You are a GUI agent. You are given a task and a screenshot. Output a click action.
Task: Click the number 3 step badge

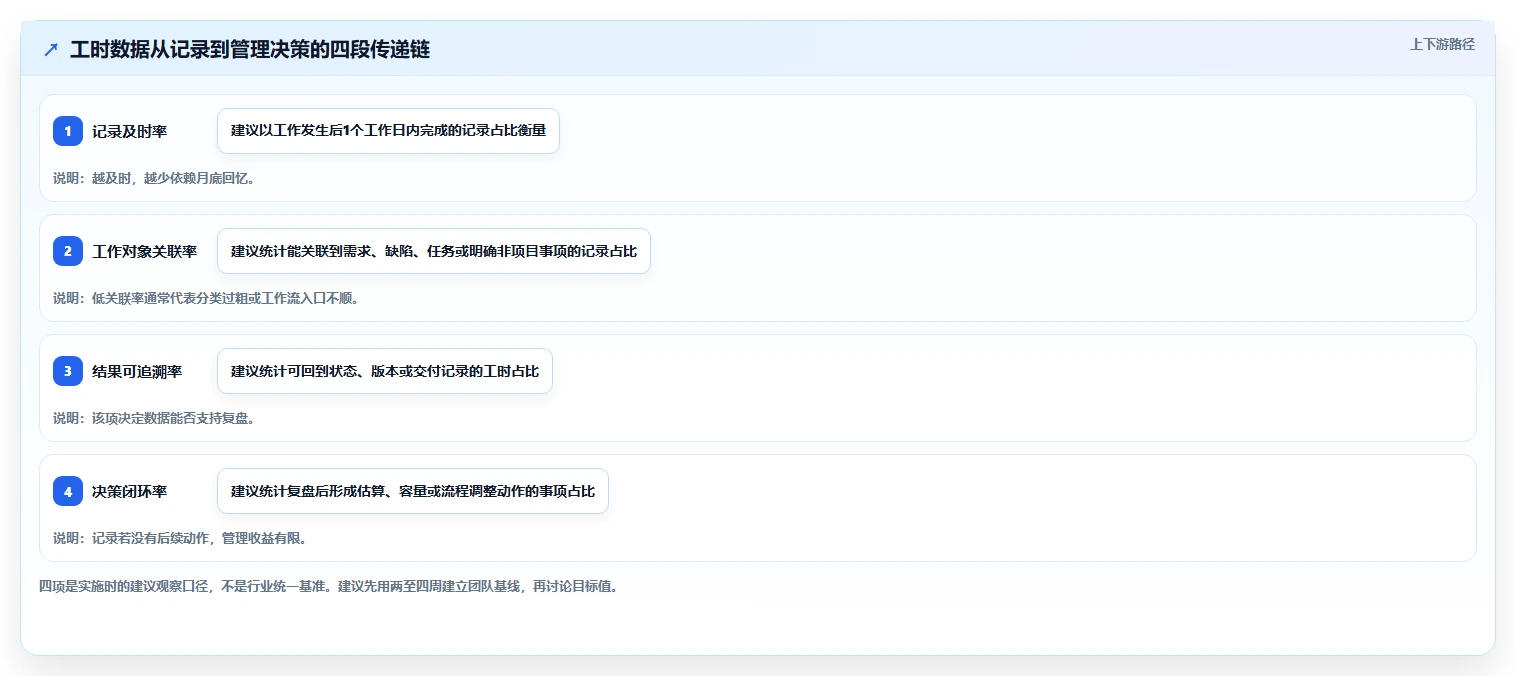pos(68,371)
